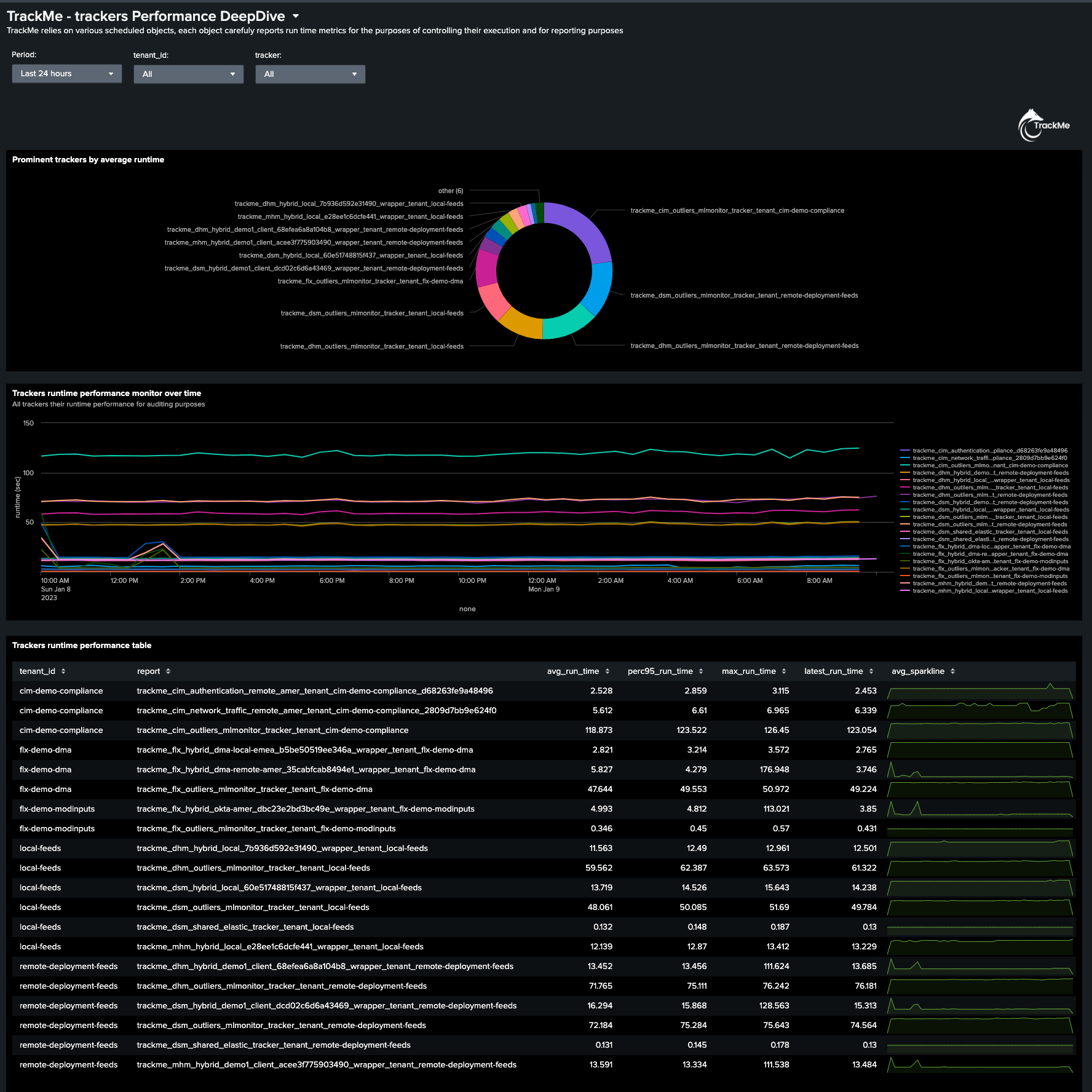This screenshot has width=1092, height=1092.
Task: Click tenant cell in trackme_cim_network_traffic row
Action: pyautogui.click(x=61, y=711)
